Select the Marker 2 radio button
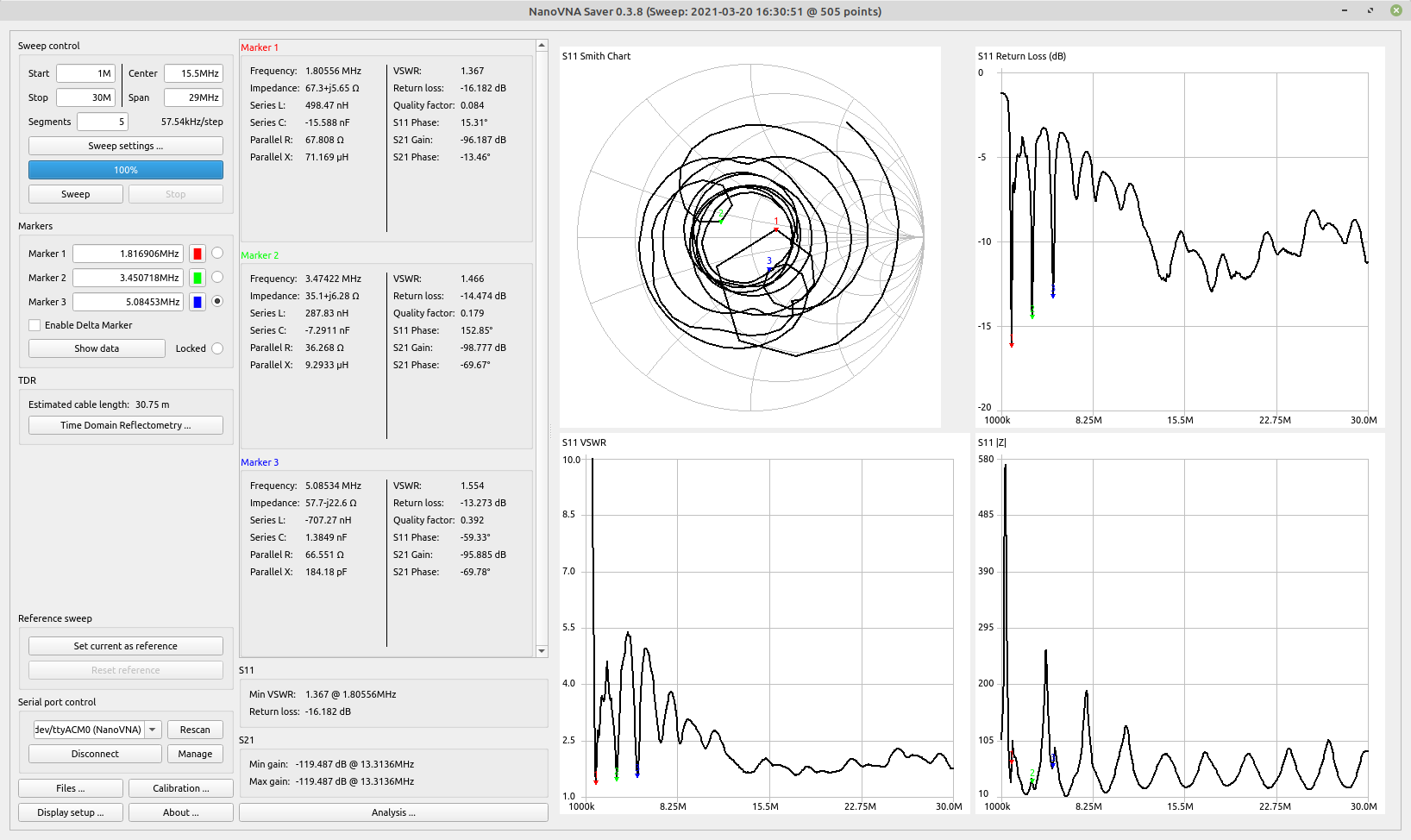1411x840 pixels. pos(217,277)
